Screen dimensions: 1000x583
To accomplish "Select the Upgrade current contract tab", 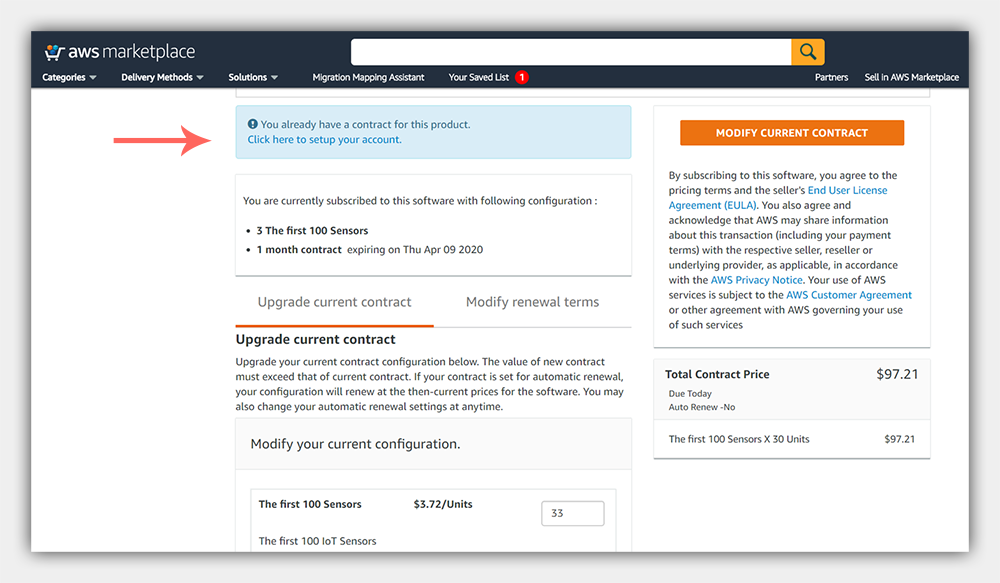I will [334, 302].
